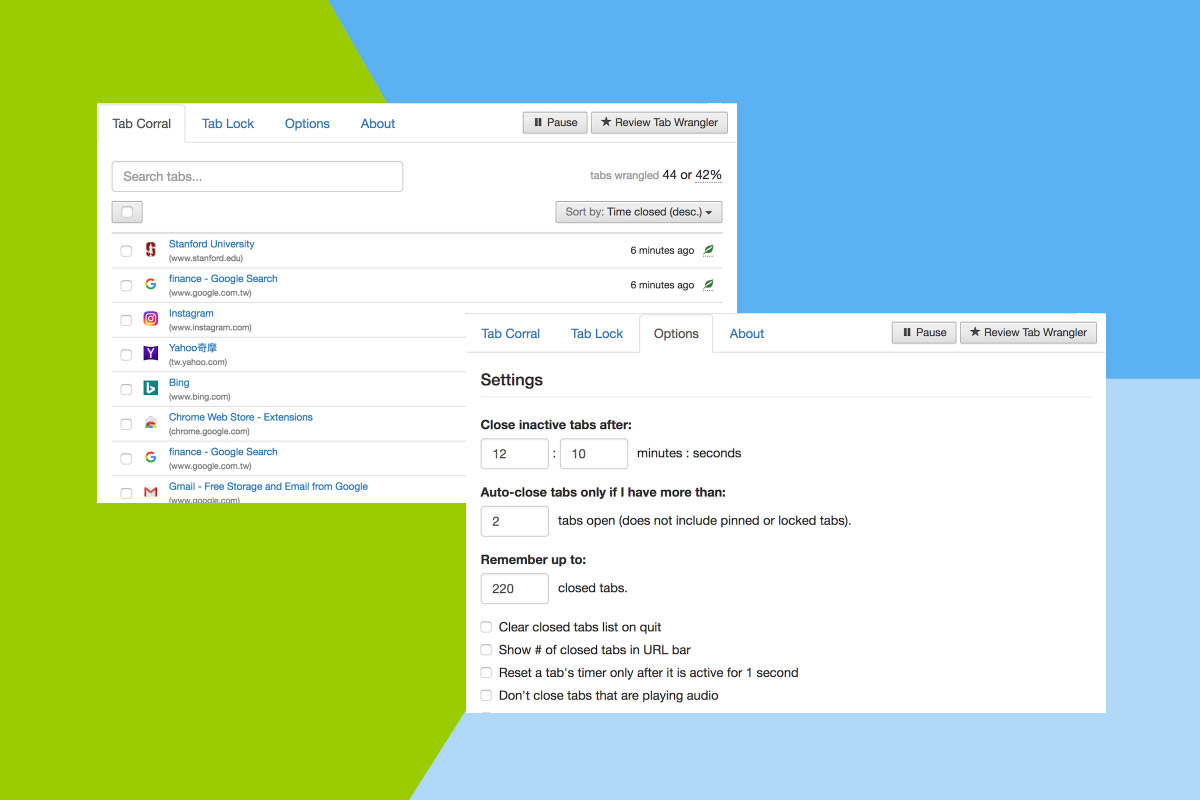Image resolution: width=1200 pixels, height=800 pixels.
Task: Select the Bing row checkbox
Action: coord(126,390)
